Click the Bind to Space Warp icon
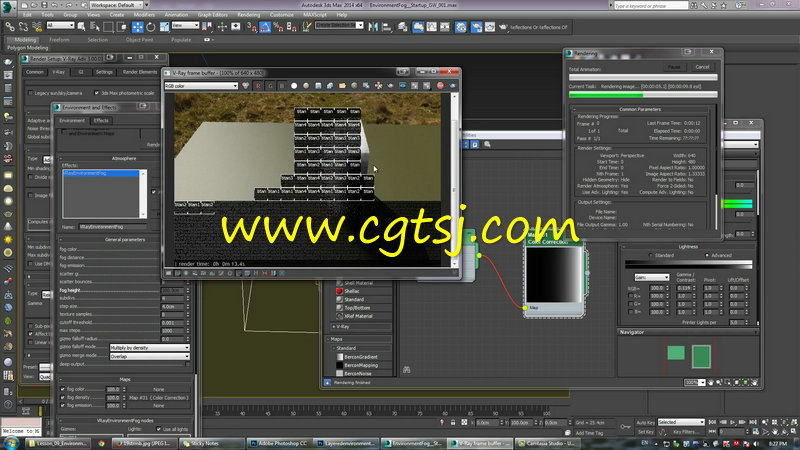 (x=37, y=27)
